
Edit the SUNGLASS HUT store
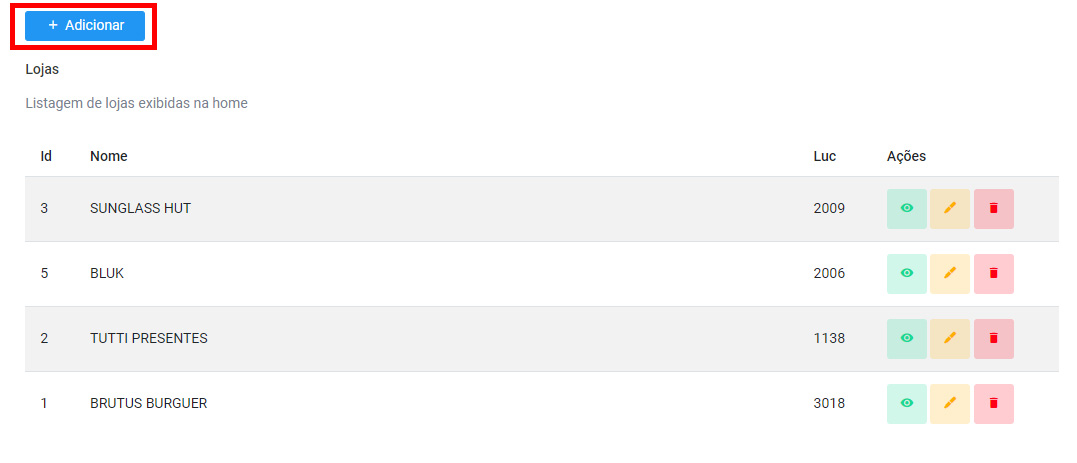(x=950, y=209)
